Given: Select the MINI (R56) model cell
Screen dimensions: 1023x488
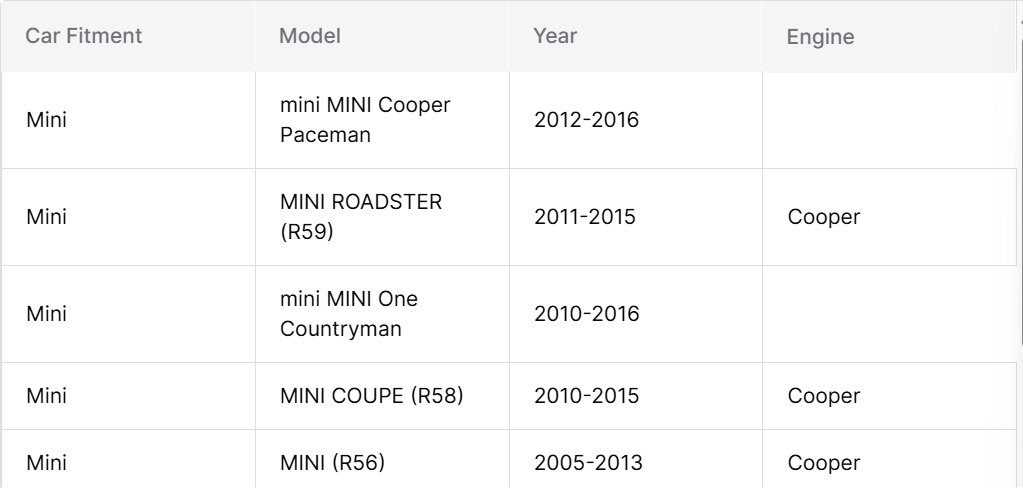Looking at the screenshot, I should pos(382,459).
